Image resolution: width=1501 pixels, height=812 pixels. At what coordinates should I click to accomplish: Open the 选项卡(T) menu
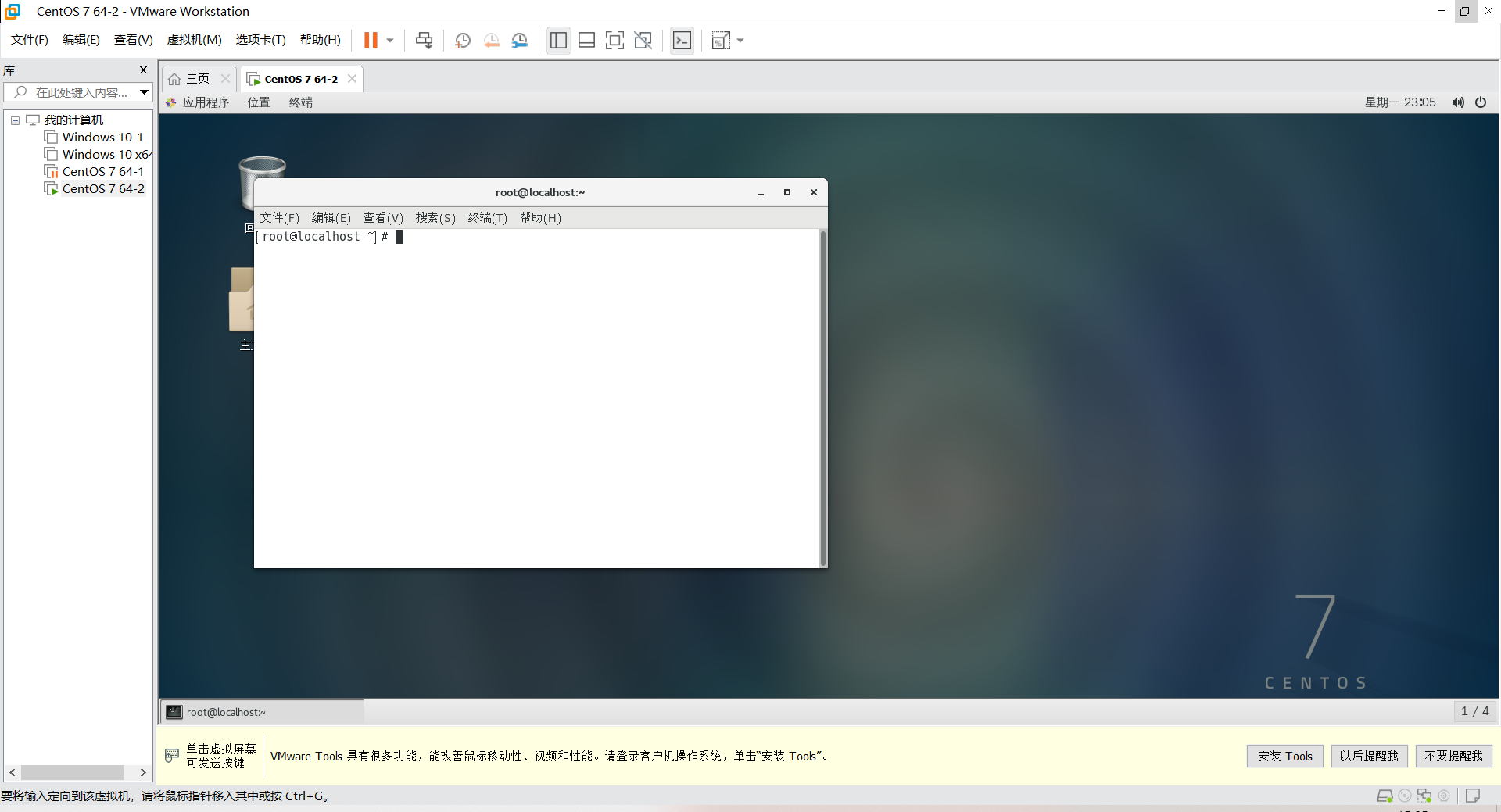point(261,40)
